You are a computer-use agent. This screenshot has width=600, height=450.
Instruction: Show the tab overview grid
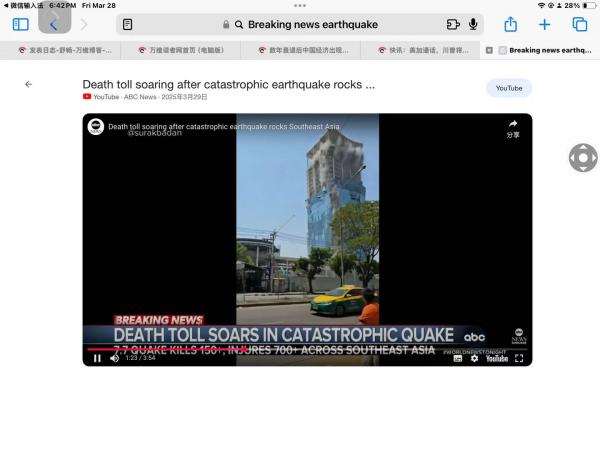point(579,24)
